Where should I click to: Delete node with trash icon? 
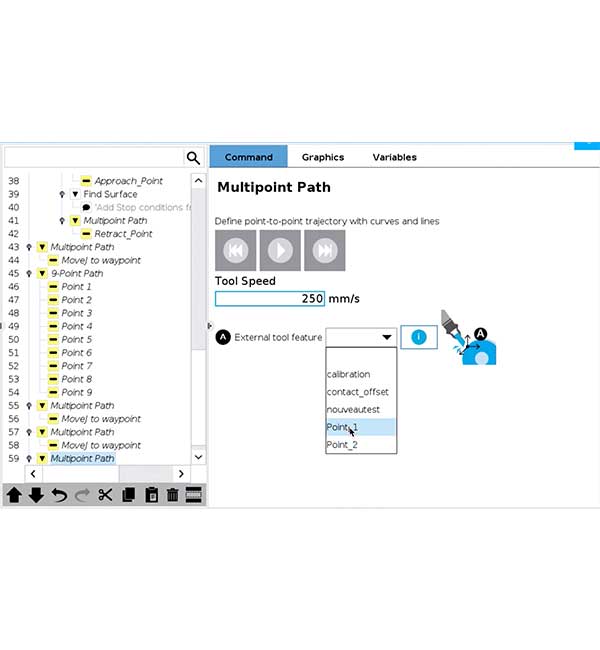click(x=172, y=495)
